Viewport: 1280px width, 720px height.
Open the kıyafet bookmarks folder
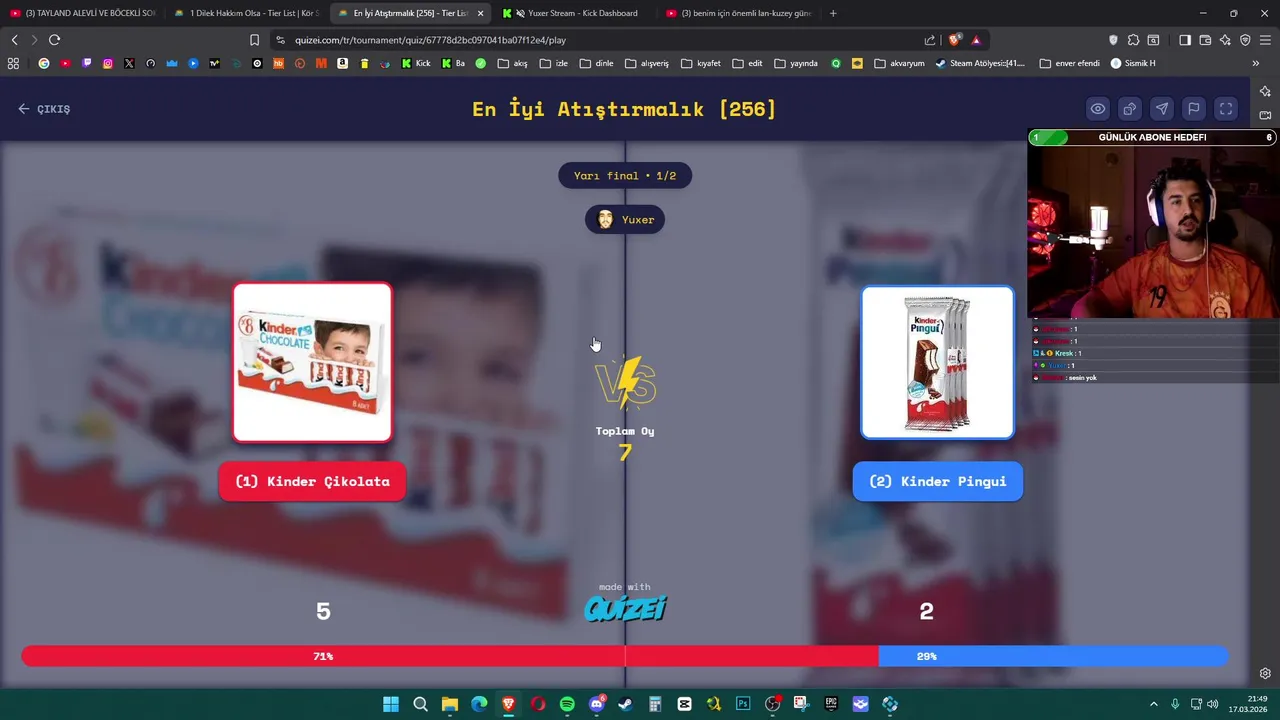tap(701, 63)
